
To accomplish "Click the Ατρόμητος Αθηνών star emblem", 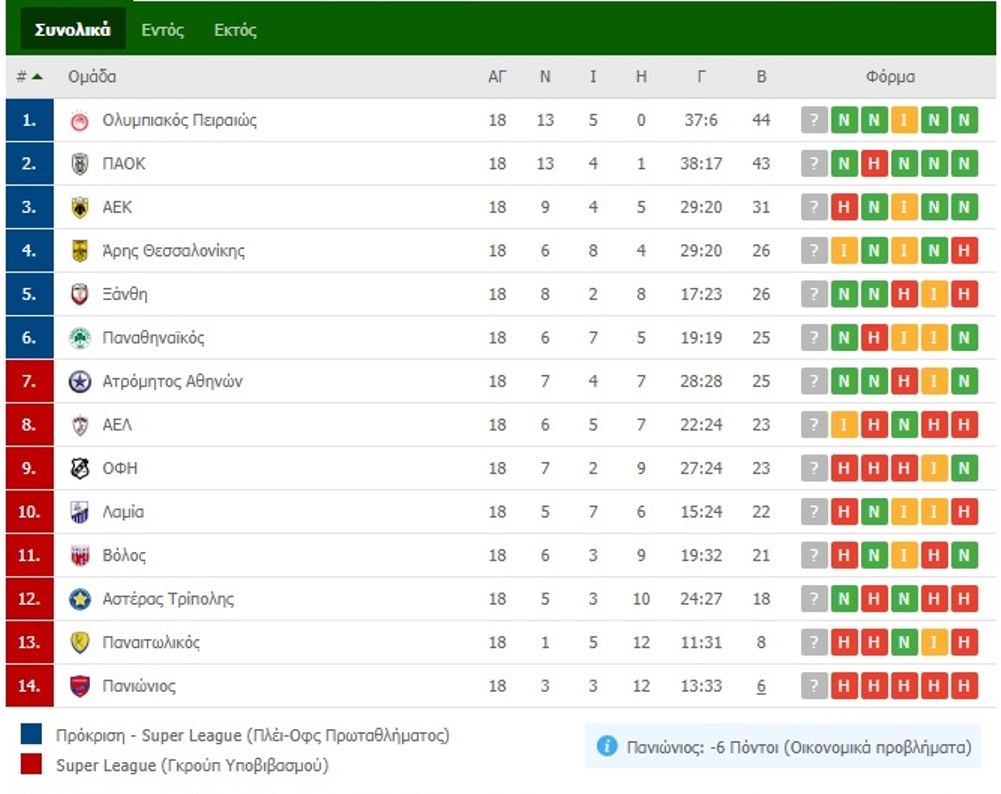I will coord(80,382).
